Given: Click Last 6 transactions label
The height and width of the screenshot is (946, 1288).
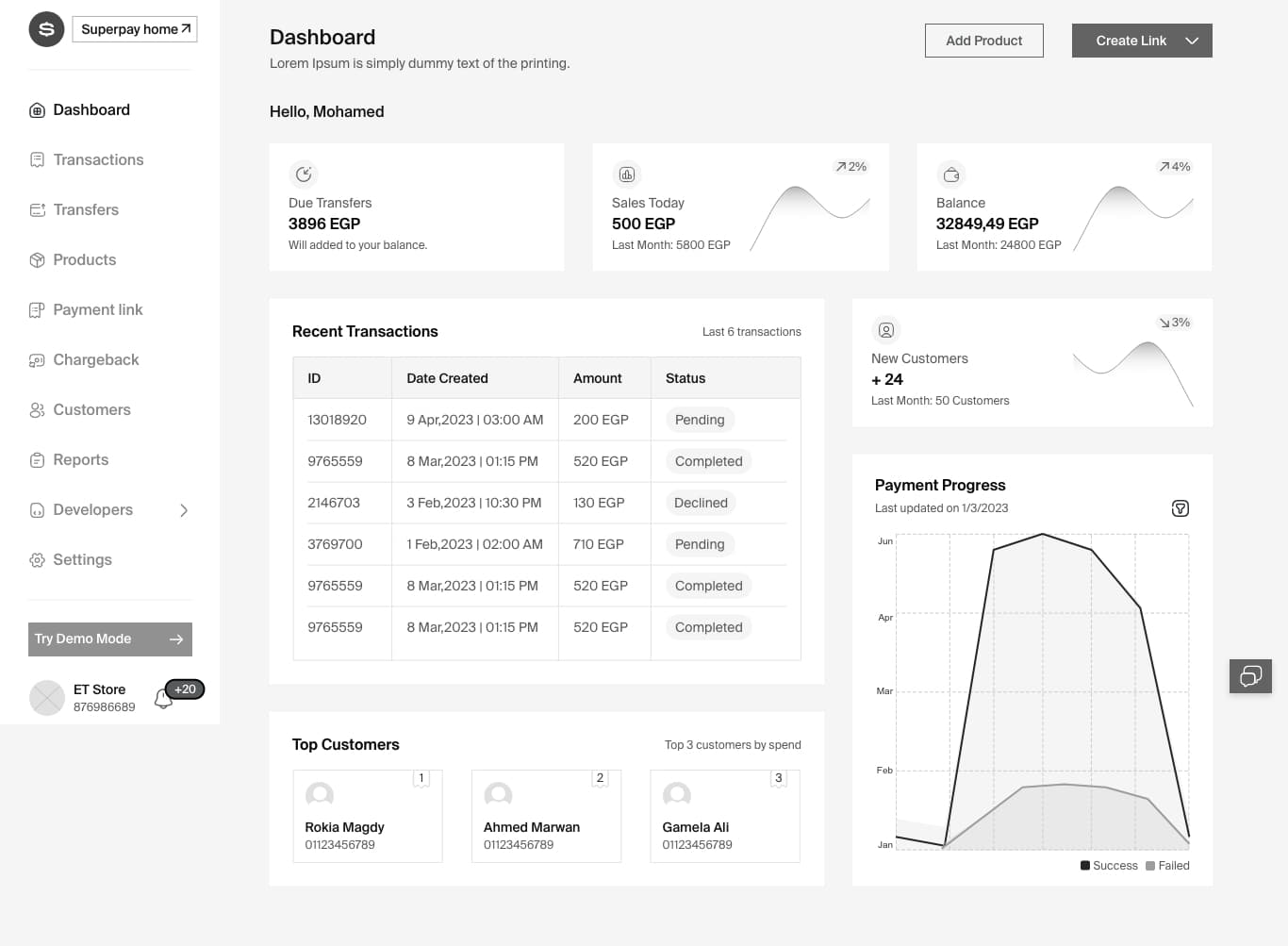Looking at the screenshot, I should click(751, 332).
